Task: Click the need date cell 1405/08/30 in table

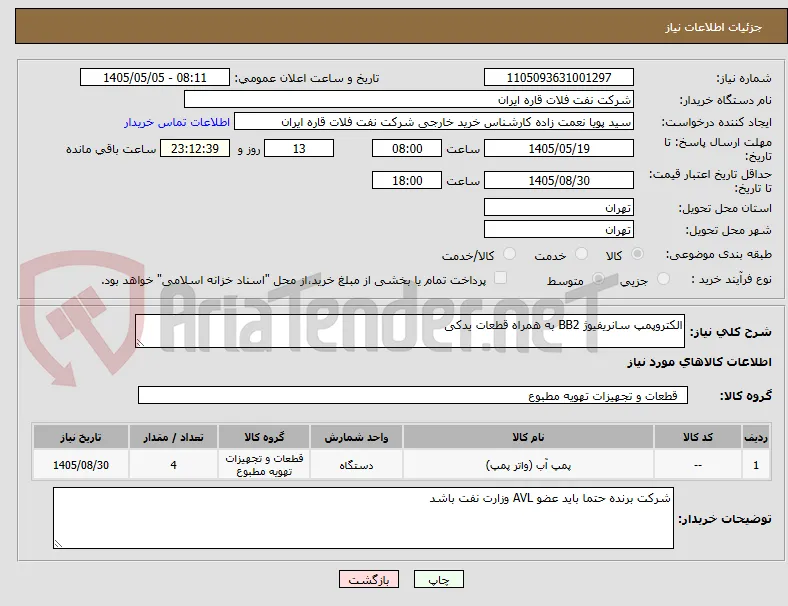Action: pyautogui.click(x=81, y=465)
